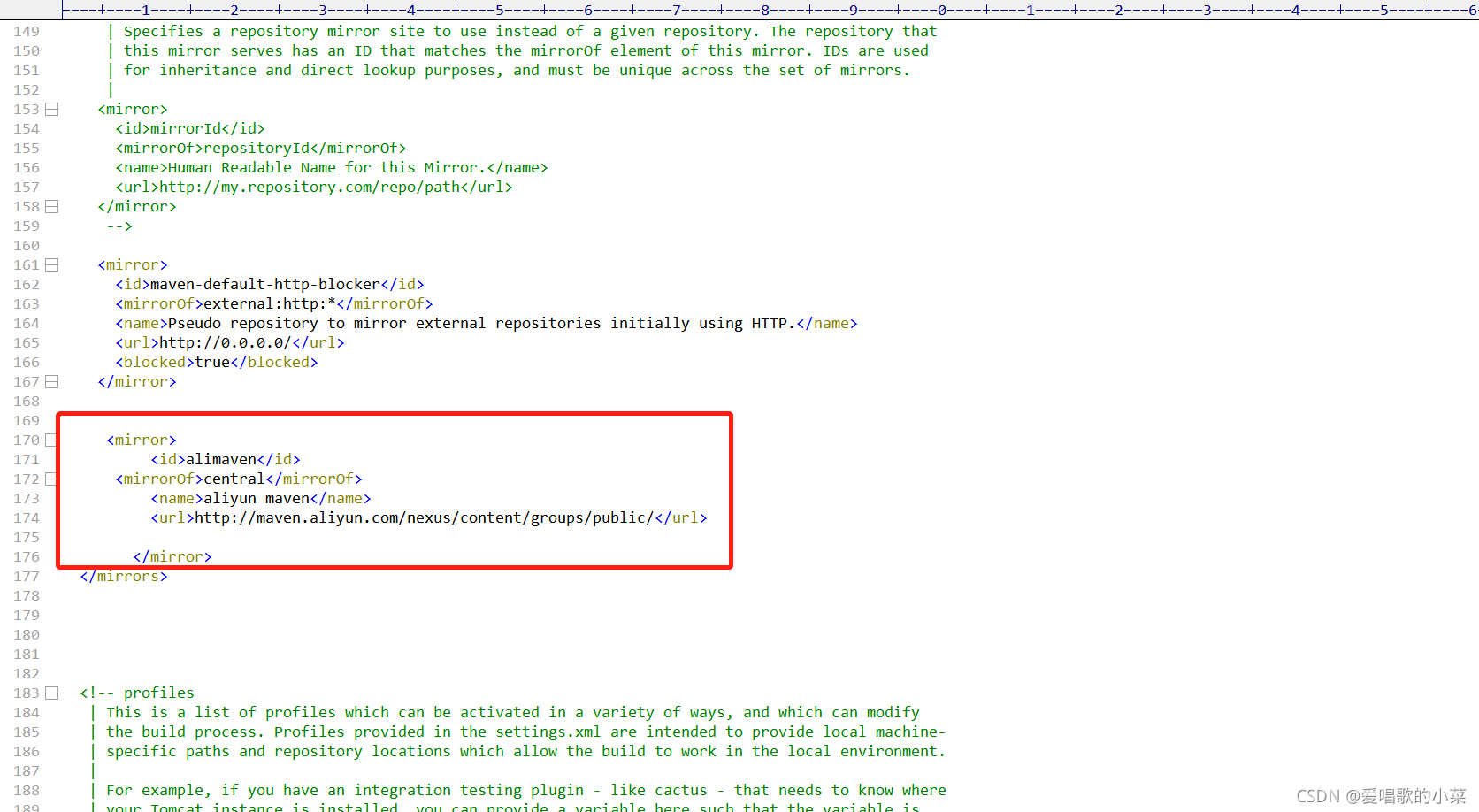Click the 'specific paths and repository locations' line
Screen dimensions: 1479x812
click(x=526, y=752)
